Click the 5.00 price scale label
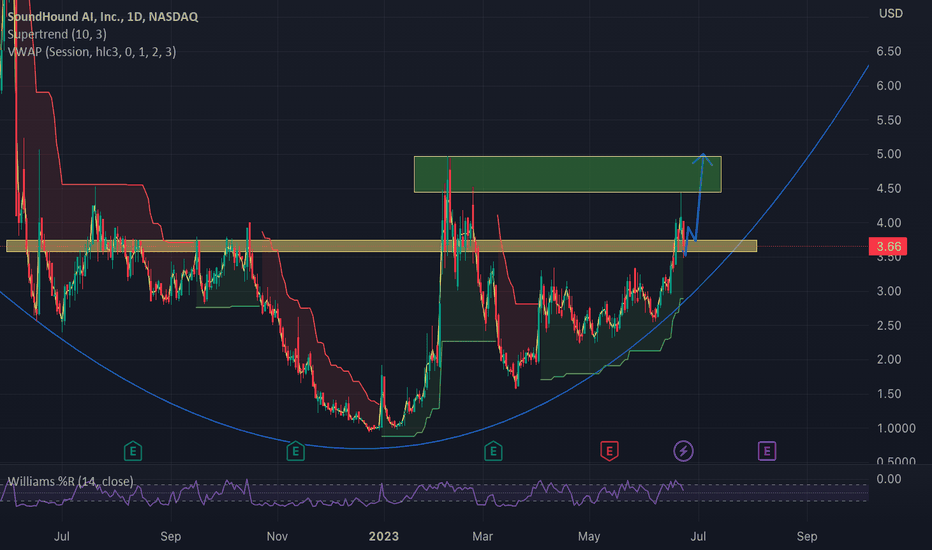The image size is (932, 550). (889, 154)
